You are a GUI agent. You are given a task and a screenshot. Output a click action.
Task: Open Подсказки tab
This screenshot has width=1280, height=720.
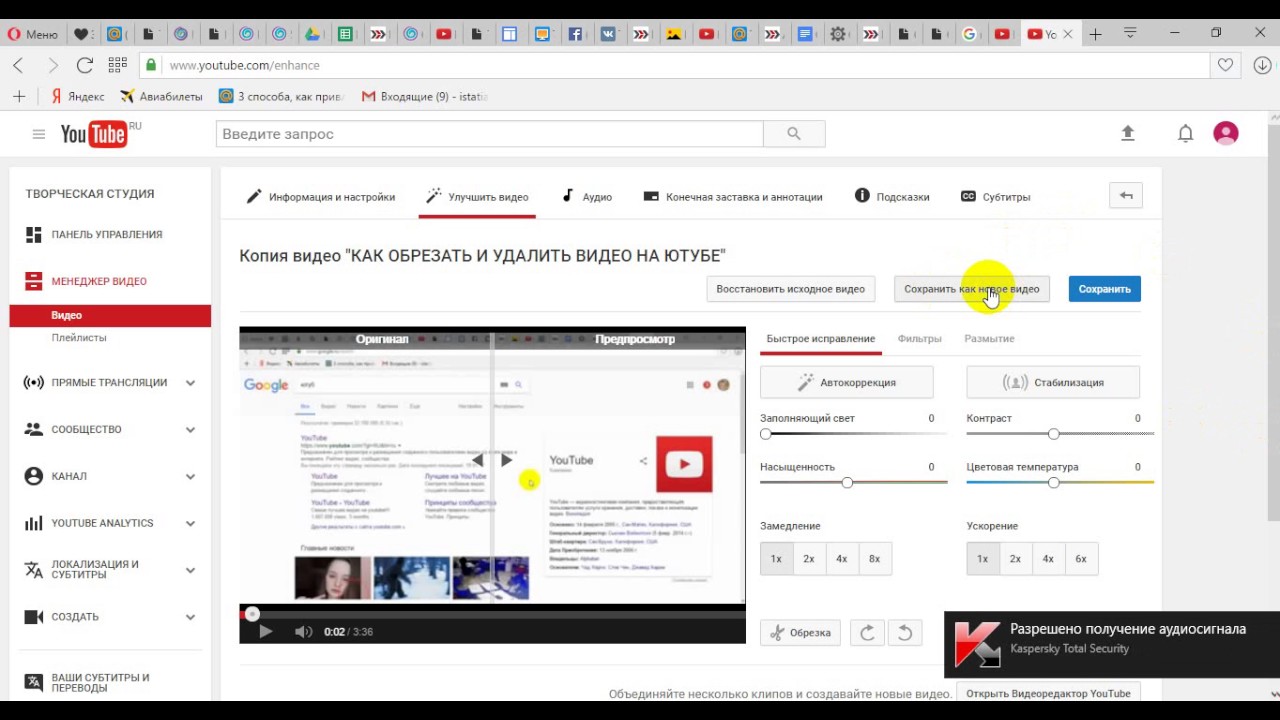(x=892, y=197)
